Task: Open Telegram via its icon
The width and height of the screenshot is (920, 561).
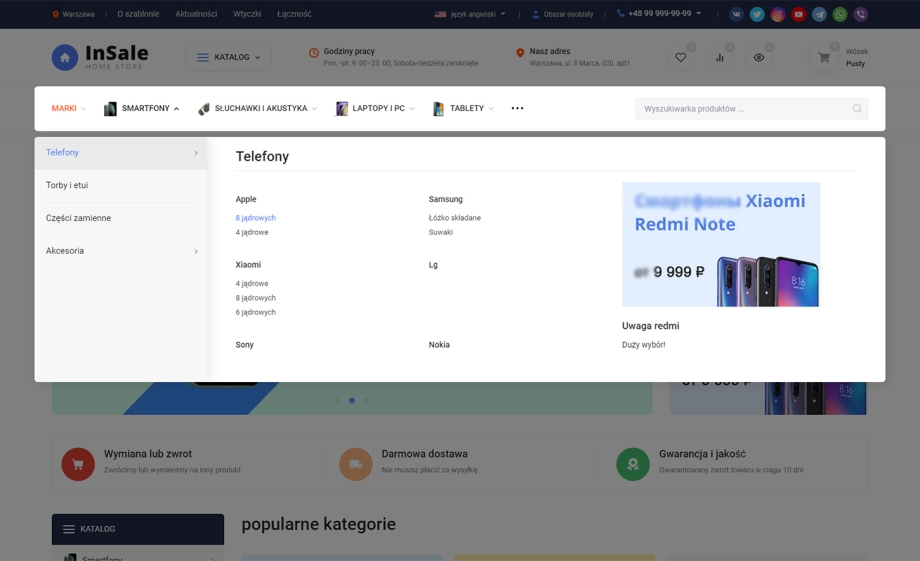Action: pyautogui.click(x=819, y=14)
